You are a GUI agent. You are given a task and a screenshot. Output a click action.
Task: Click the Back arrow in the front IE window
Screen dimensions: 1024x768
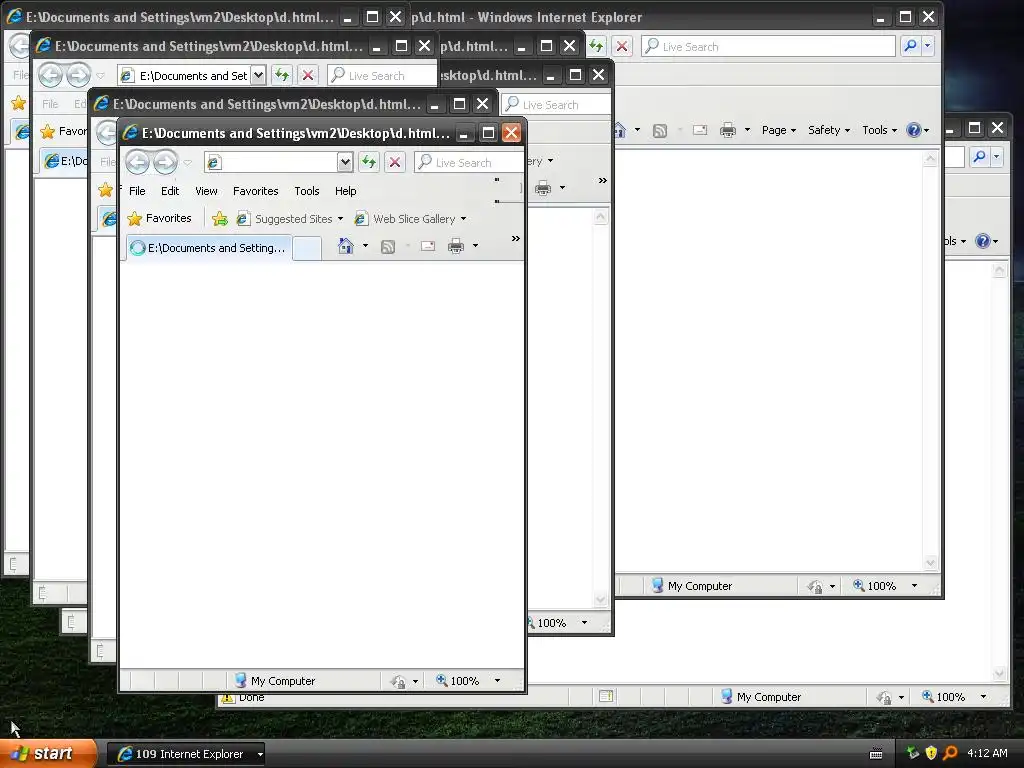point(137,162)
